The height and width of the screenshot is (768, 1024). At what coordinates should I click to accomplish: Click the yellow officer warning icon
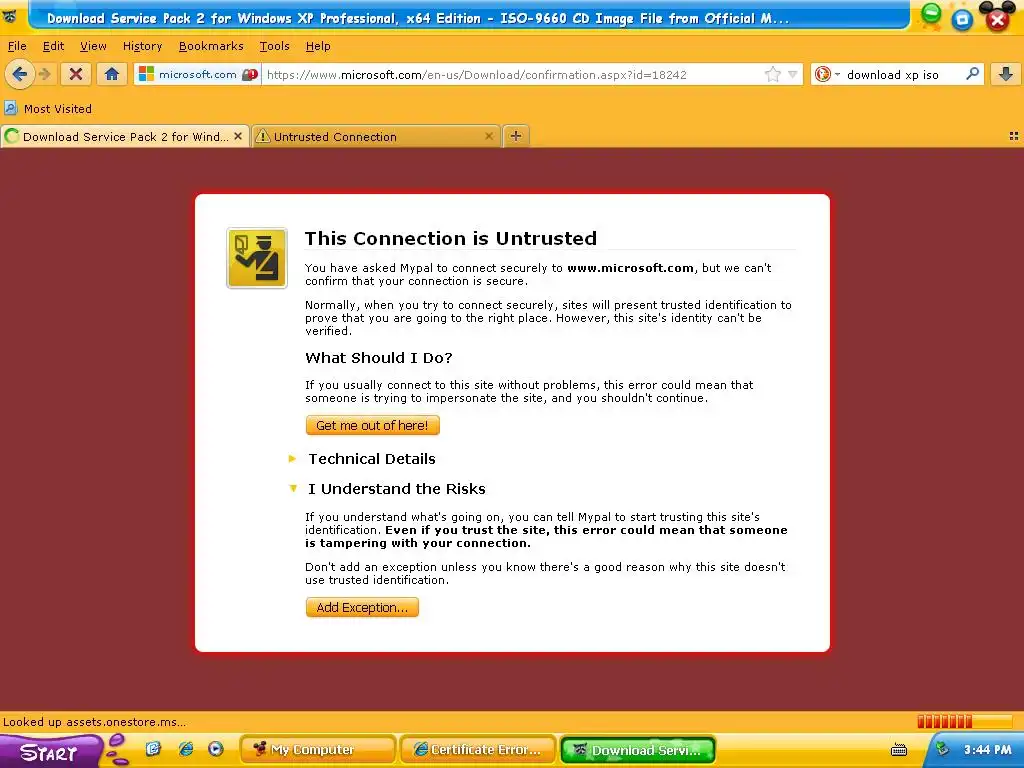click(x=257, y=258)
